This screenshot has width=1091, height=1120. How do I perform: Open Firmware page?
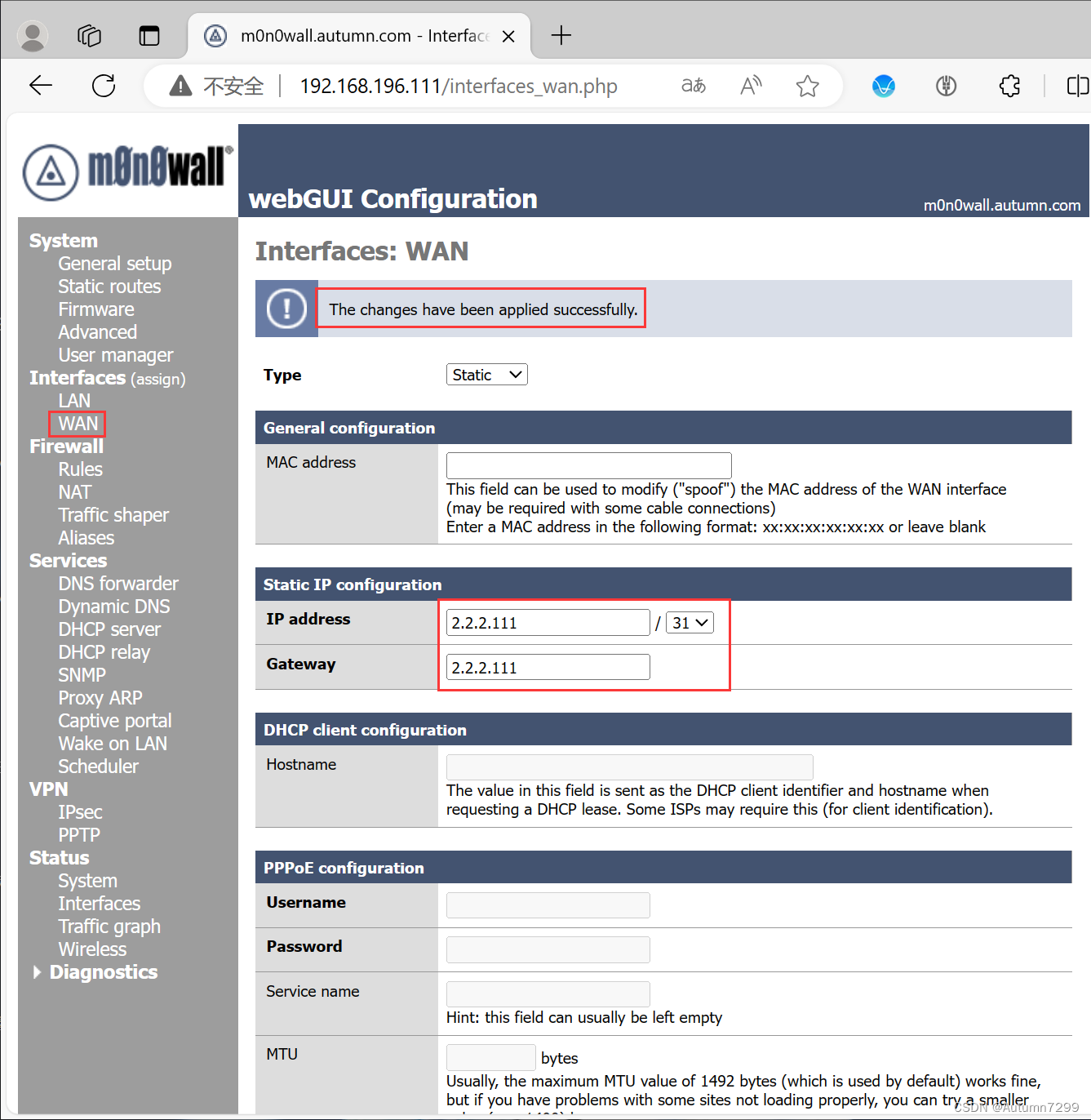coord(96,309)
